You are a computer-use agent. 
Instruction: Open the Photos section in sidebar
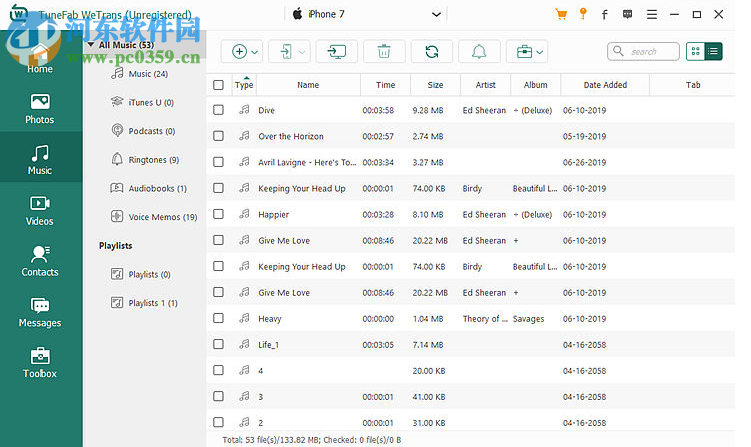coord(40,109)
